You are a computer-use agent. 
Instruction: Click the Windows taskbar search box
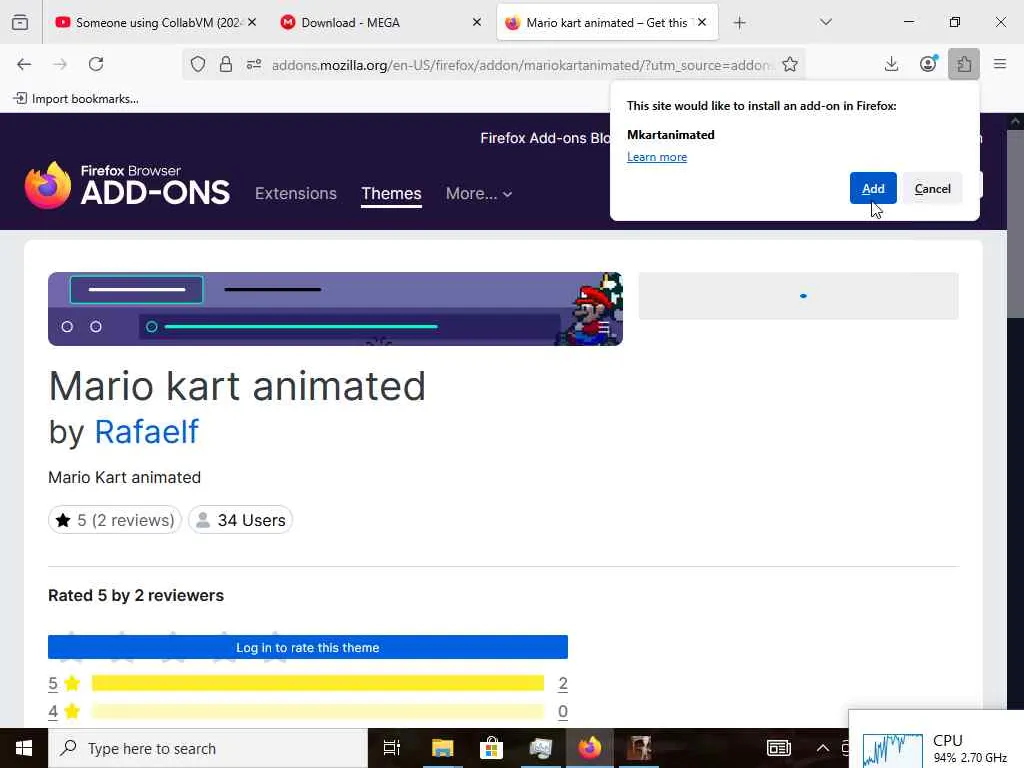pyautogui.click(x=208, y=748)
